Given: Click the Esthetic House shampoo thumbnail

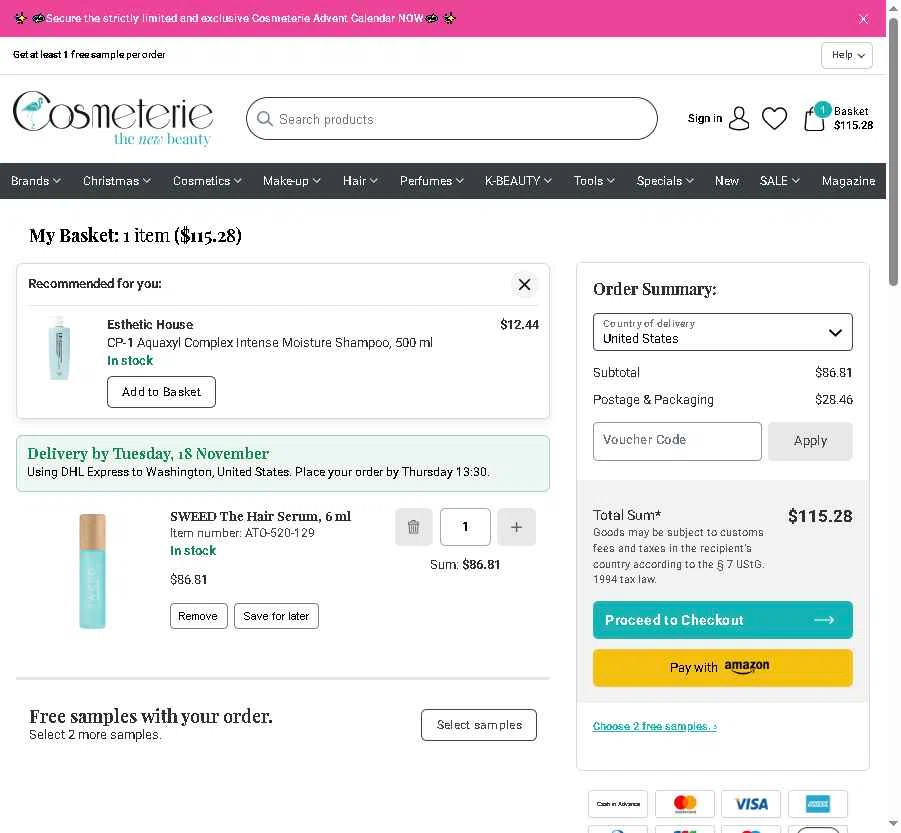Looking at the screenshot, I should 59,348.
